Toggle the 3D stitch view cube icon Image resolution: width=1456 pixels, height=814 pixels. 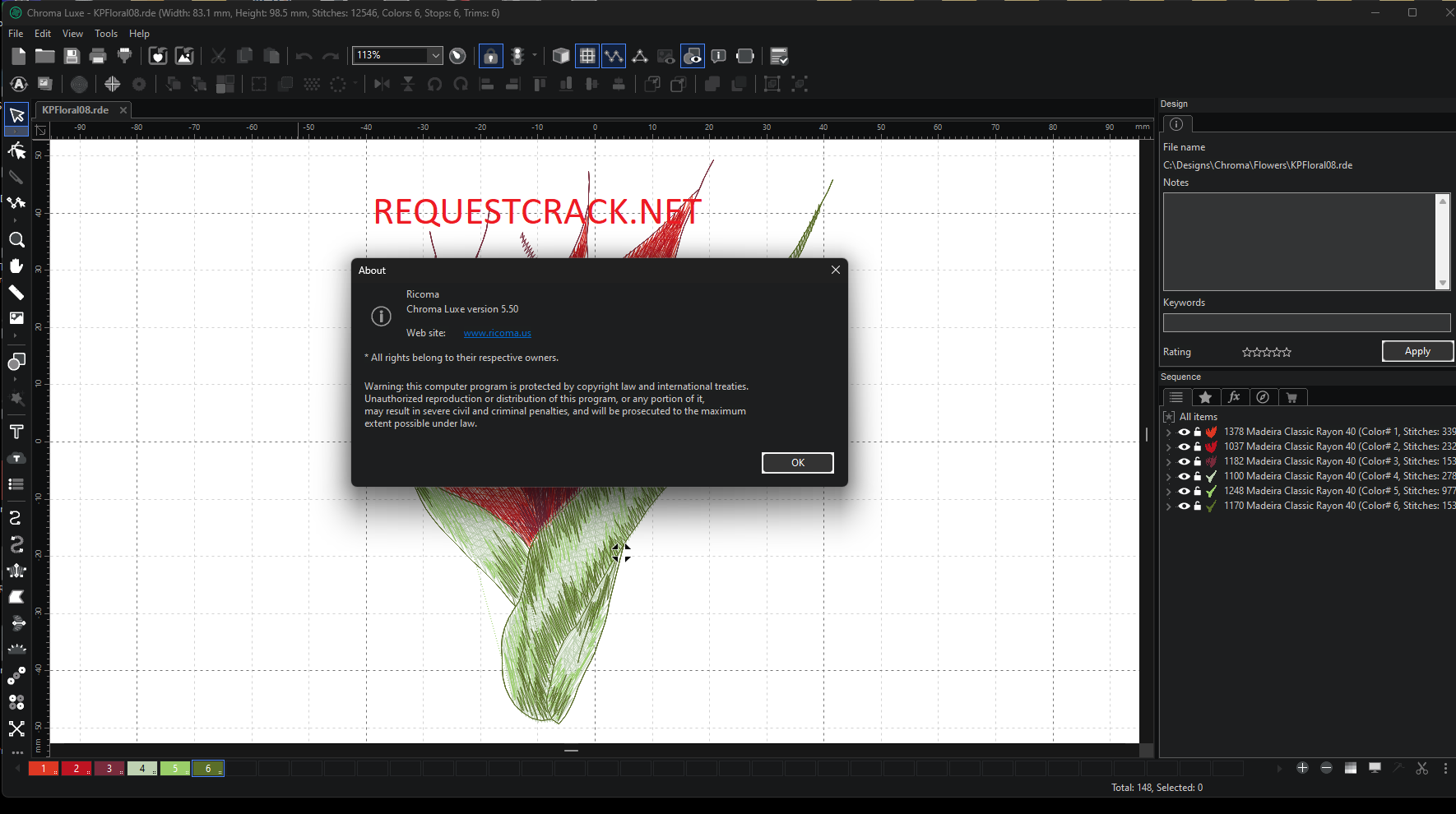(x=561, y=55)
